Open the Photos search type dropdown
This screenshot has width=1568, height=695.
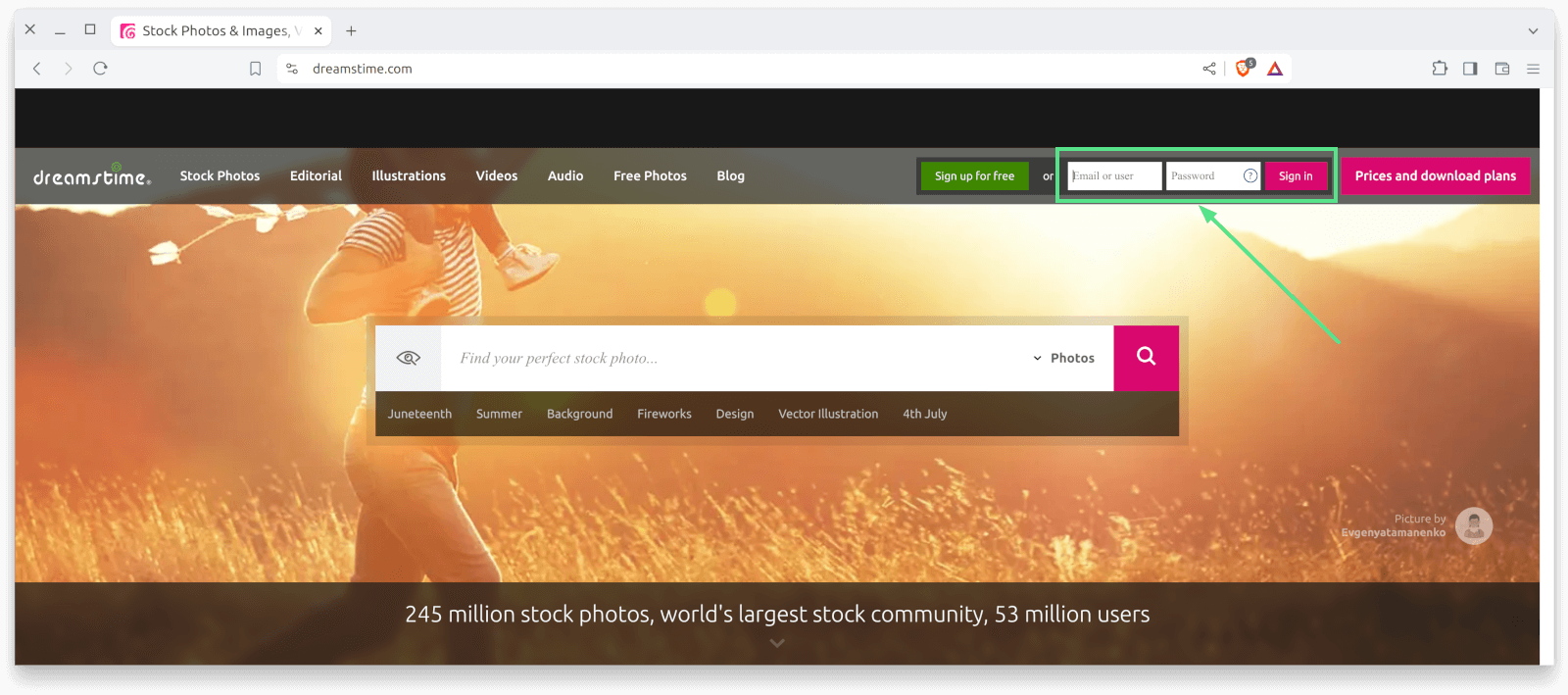[x=1064, y=358]
